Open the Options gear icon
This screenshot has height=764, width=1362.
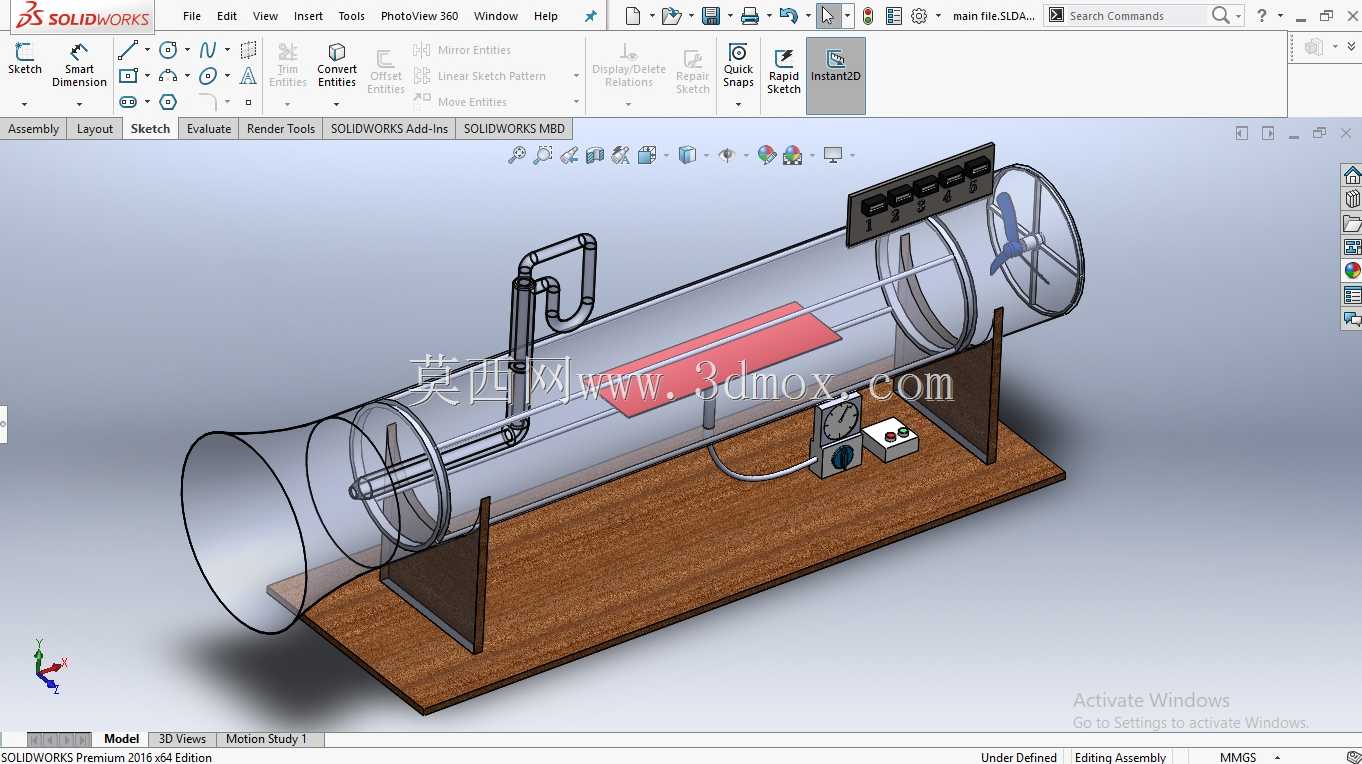[x=919, y=16]
